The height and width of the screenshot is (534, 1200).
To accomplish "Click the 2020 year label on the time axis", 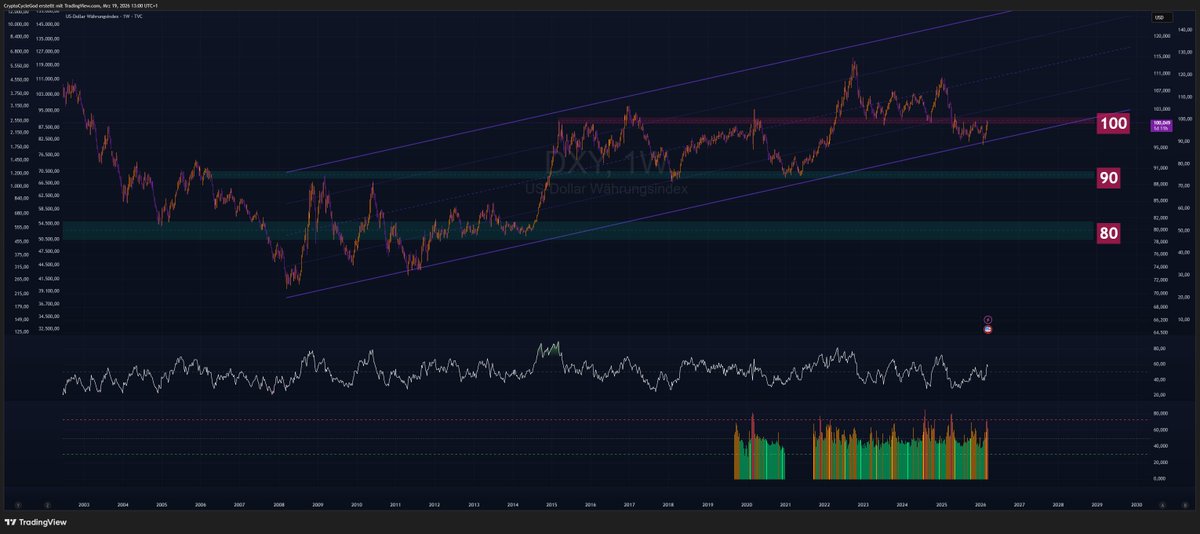I will (746, 505).
